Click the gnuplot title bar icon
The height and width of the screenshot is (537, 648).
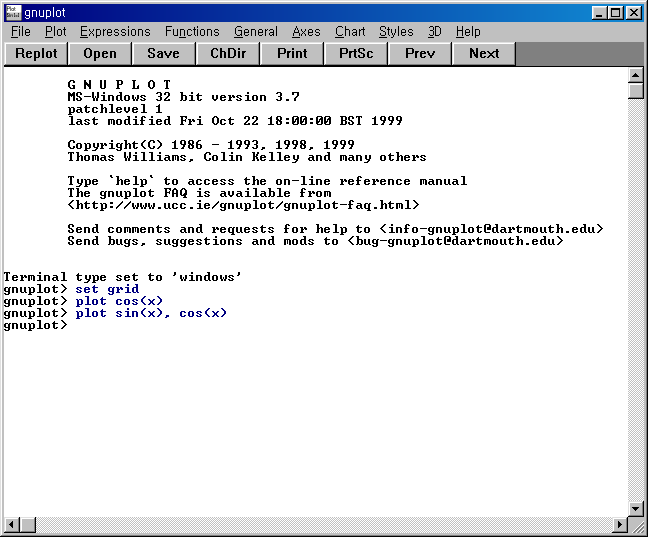pyautogui.click(x=13, y=13)
